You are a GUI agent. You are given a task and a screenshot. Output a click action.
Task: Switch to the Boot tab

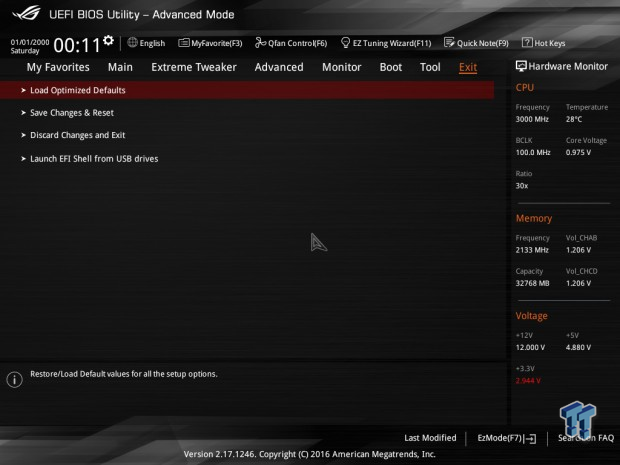pyautogui.click(x=391, y=67)
